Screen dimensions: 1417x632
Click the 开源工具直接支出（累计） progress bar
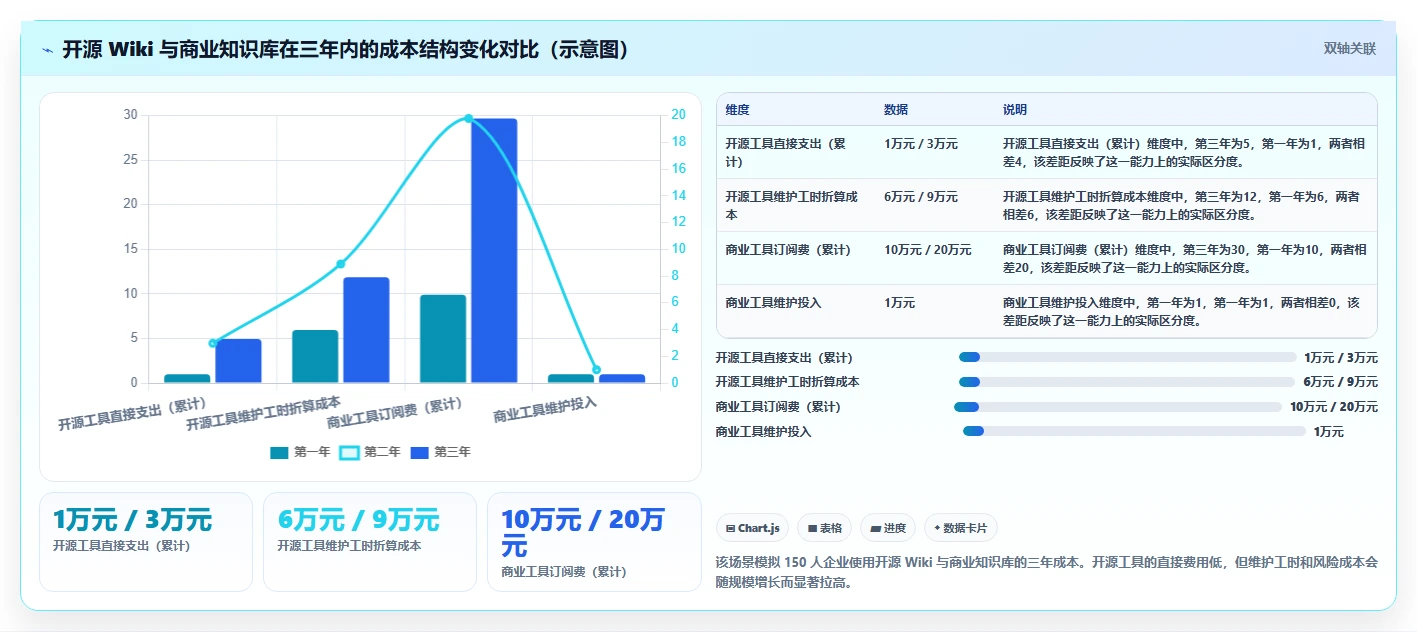click(1127, 357)
